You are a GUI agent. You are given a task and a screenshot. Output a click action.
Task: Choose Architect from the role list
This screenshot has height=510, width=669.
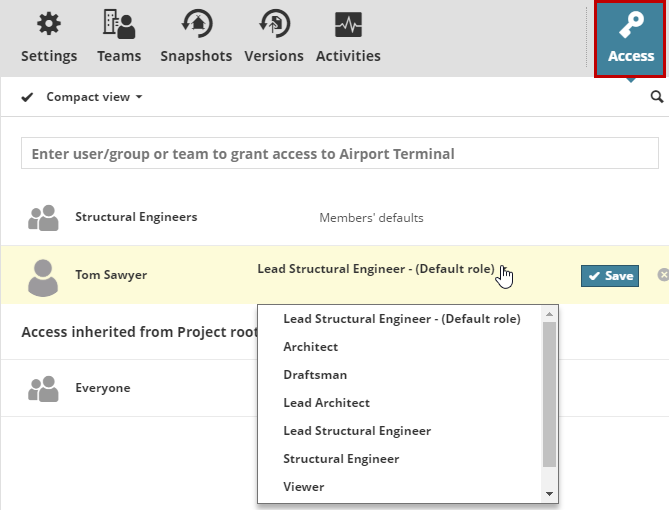(311, 347)
